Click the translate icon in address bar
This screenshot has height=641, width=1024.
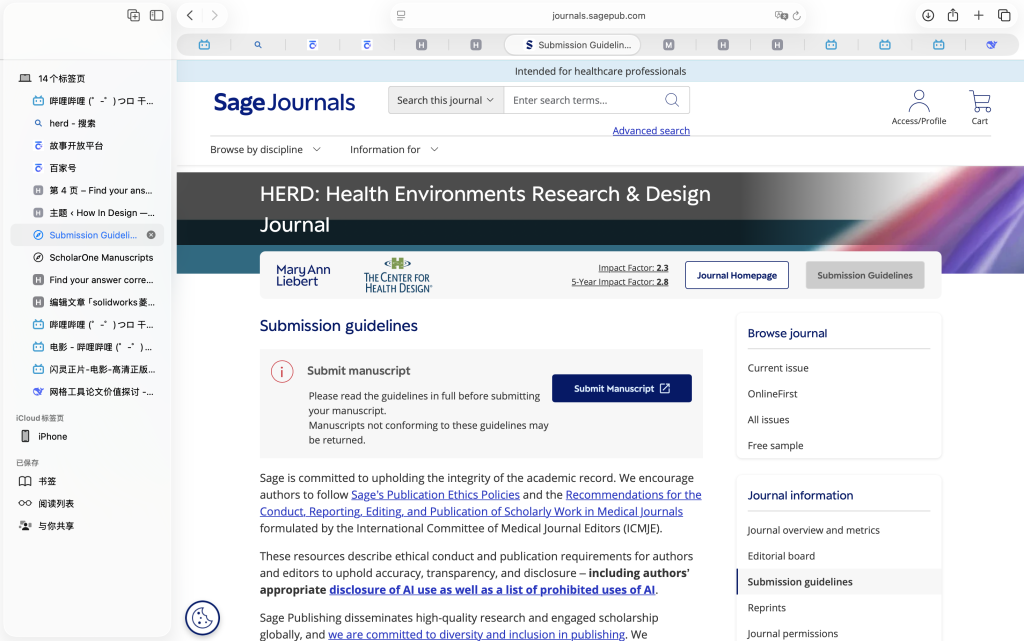781,16
